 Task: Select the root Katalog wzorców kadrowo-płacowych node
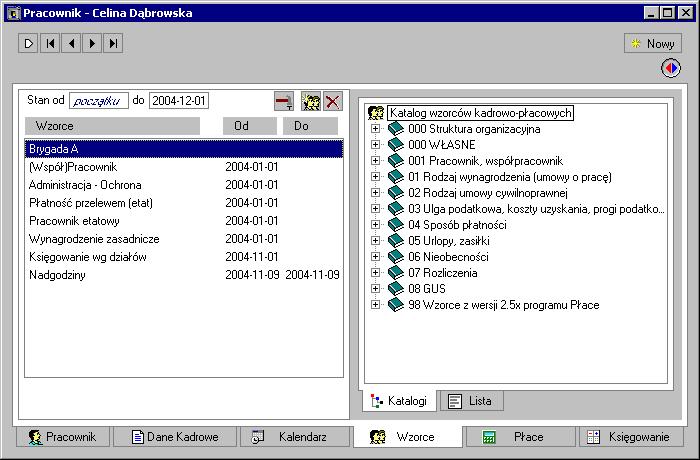pyautogui.click(x=480, y=113)
